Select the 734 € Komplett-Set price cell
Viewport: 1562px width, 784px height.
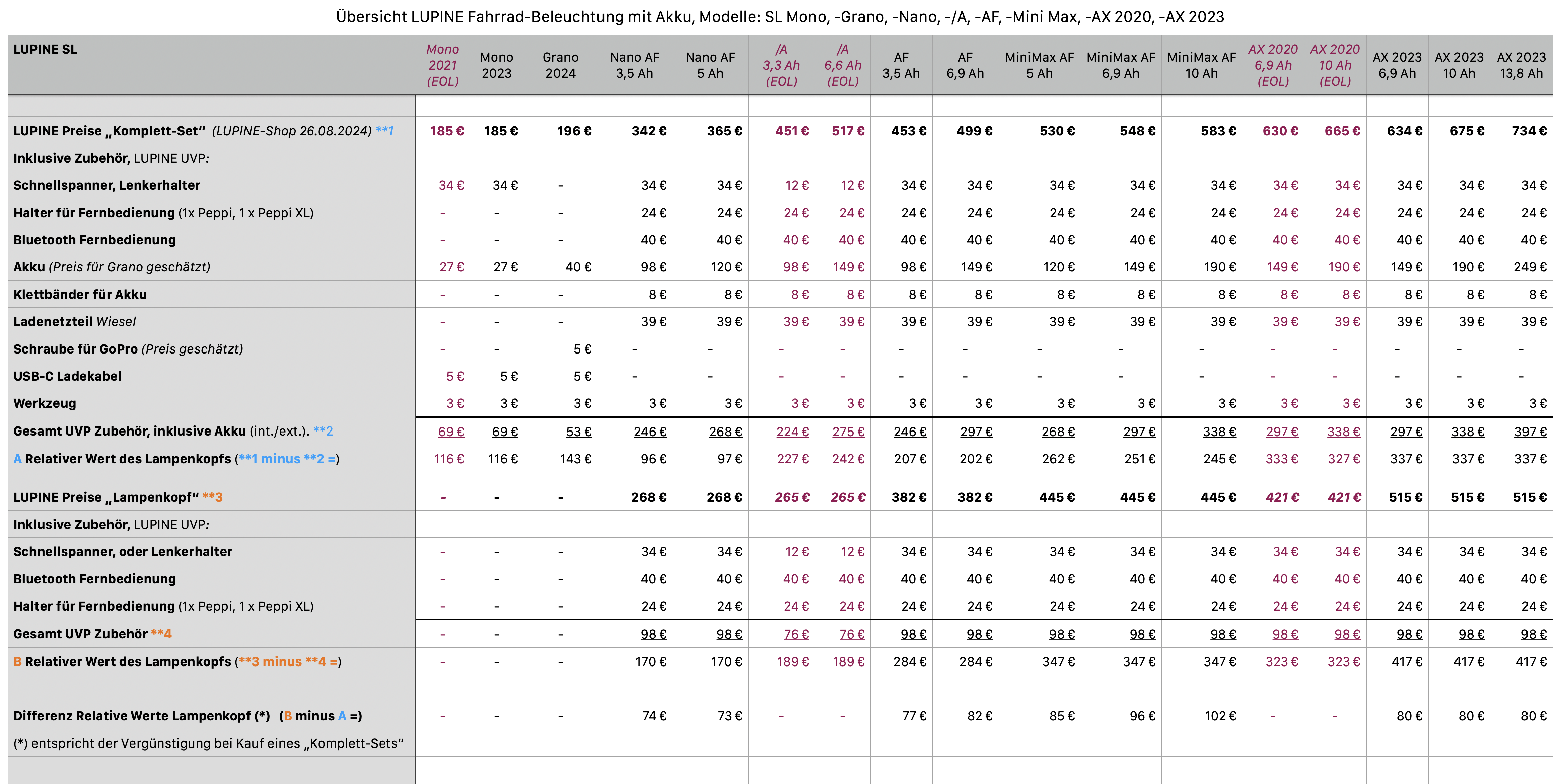pyautogui.click(x=1529, y=131)
